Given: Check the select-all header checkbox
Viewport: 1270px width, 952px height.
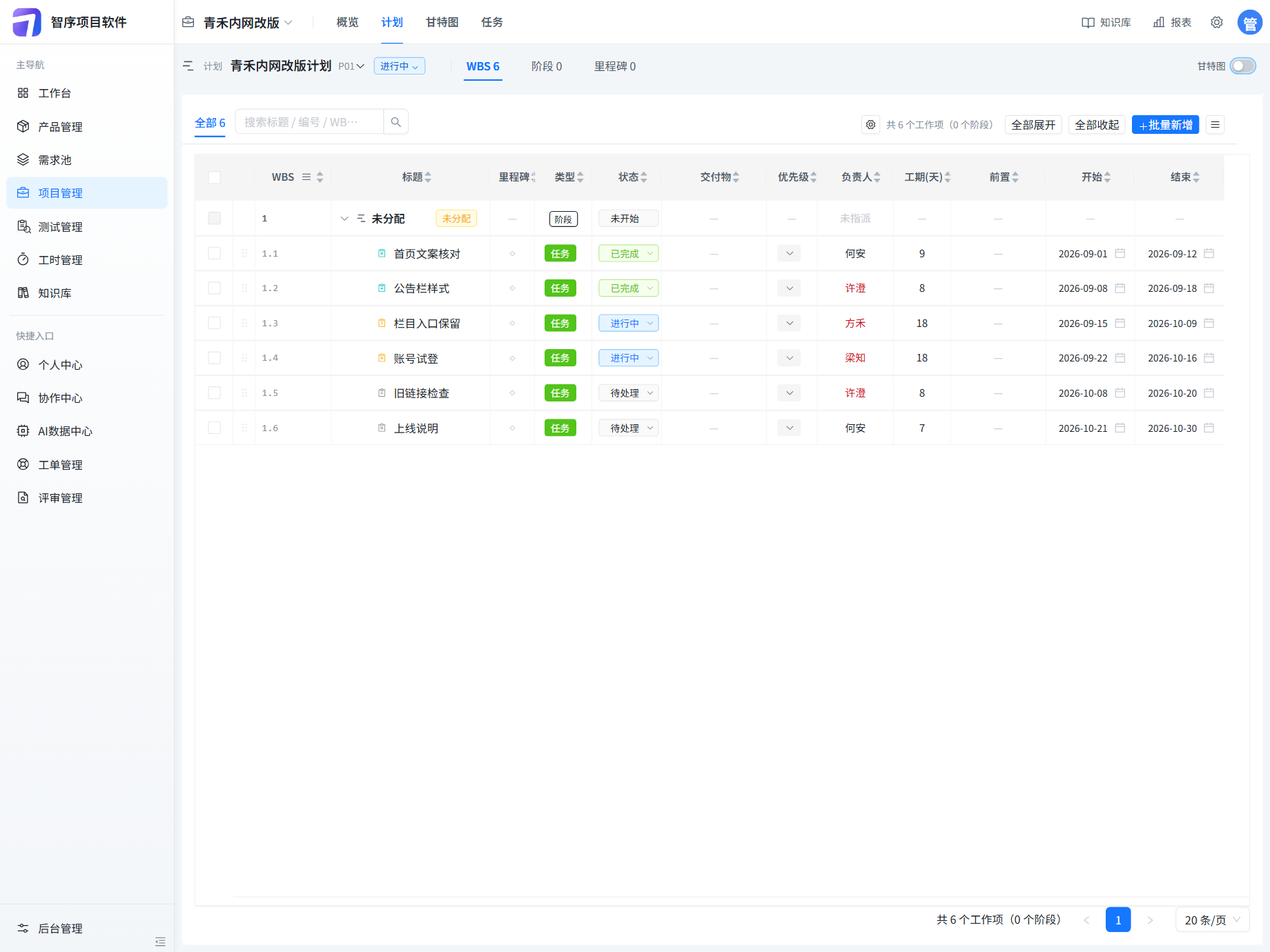Looking at the screenshot, I should pos(215,177).
